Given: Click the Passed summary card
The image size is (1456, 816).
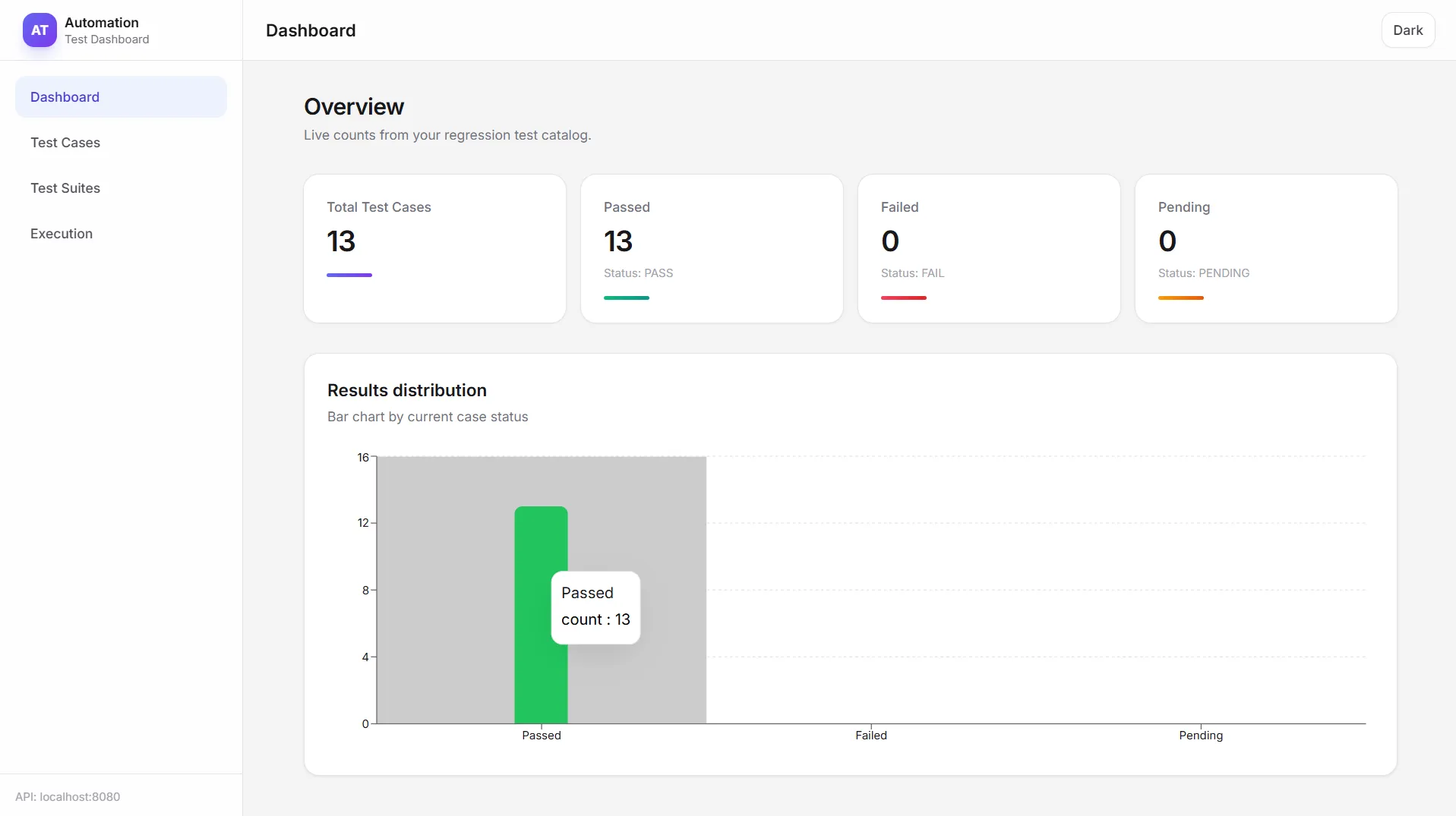Looking at the screenshot, I should 712,248.
